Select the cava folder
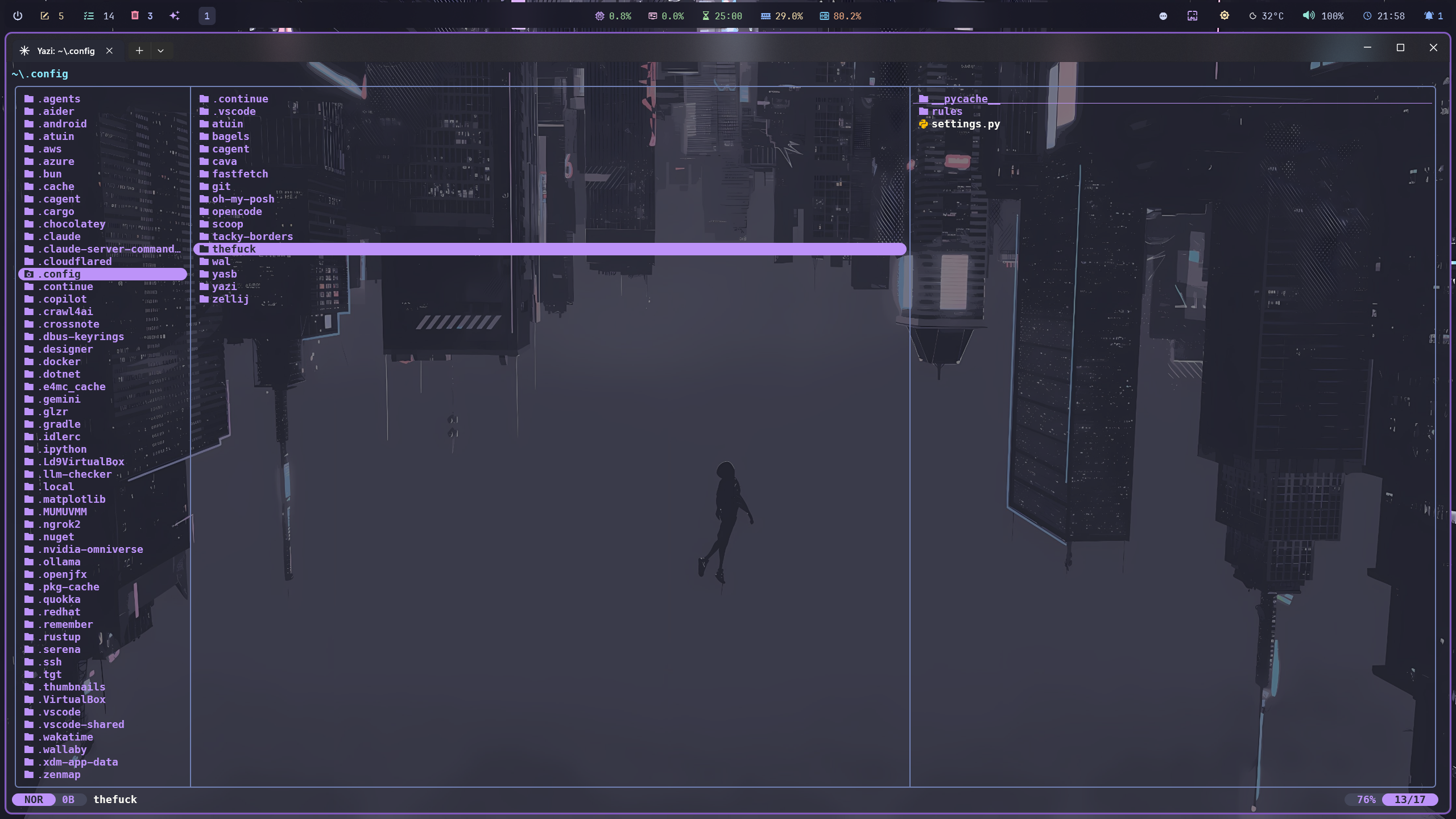Viewport: 1456px width, 819px height. [549, 162]
